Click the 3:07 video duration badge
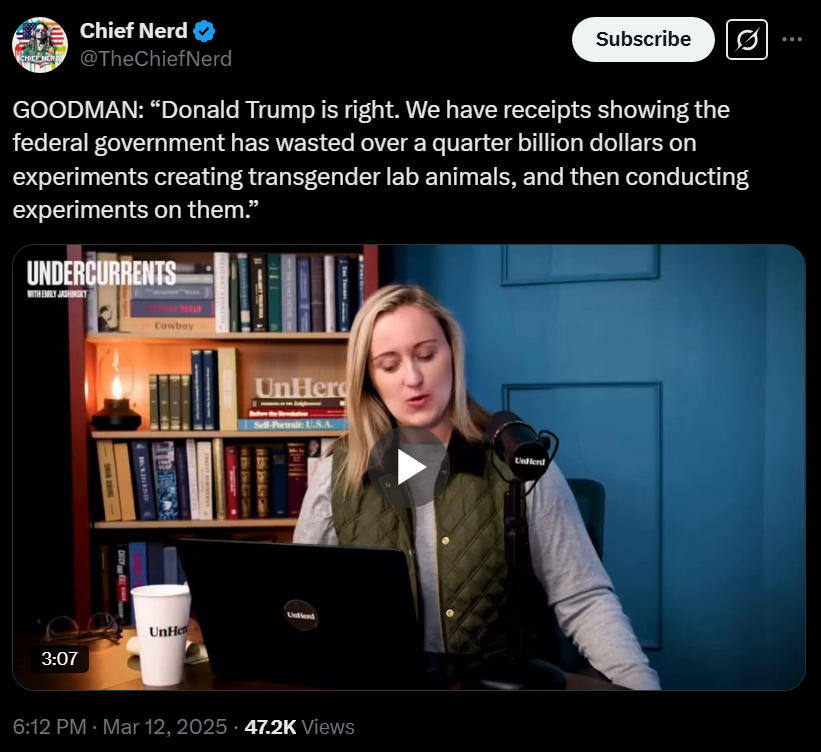Viewport: 821px width, 752px height. (x=60, y=658)
